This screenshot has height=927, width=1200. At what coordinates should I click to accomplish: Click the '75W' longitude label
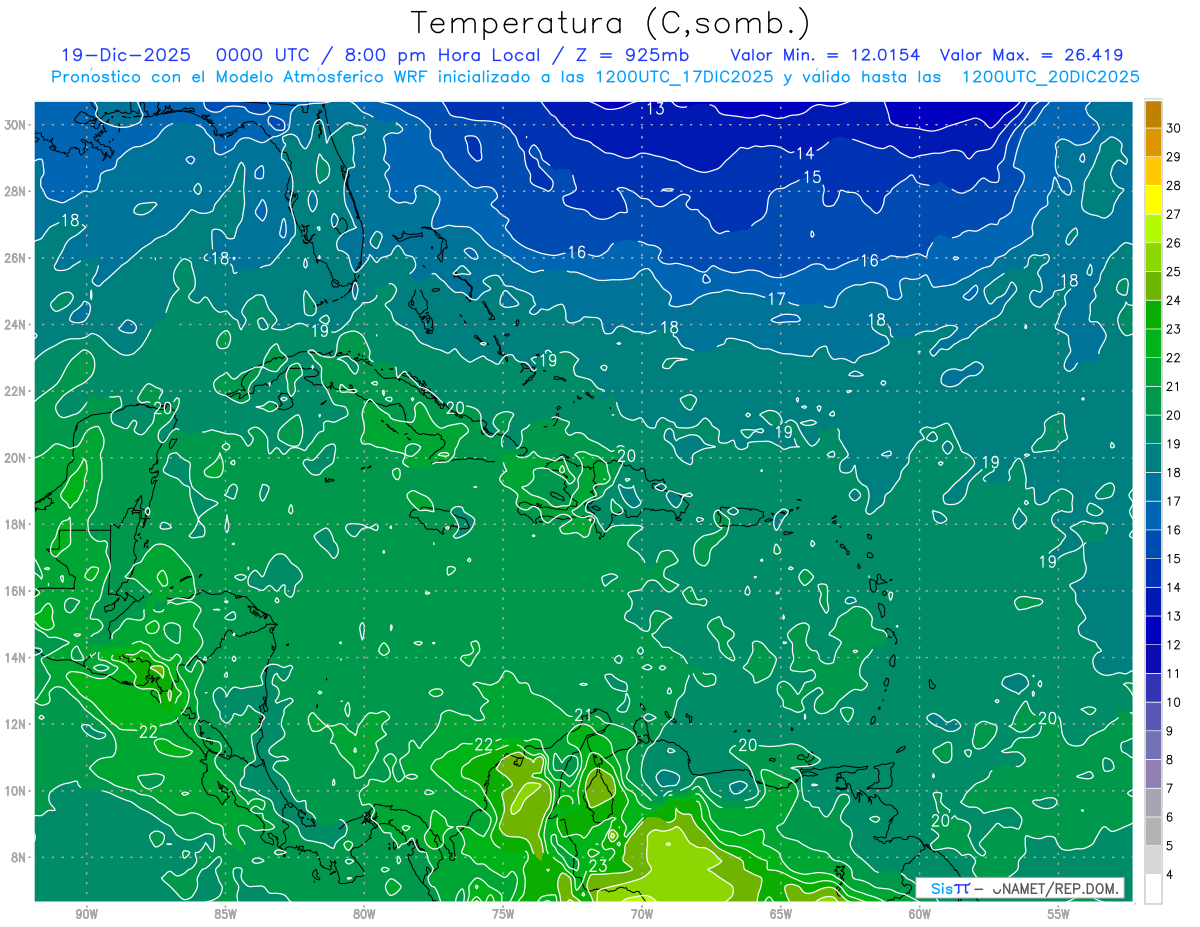tap(503, 914)
